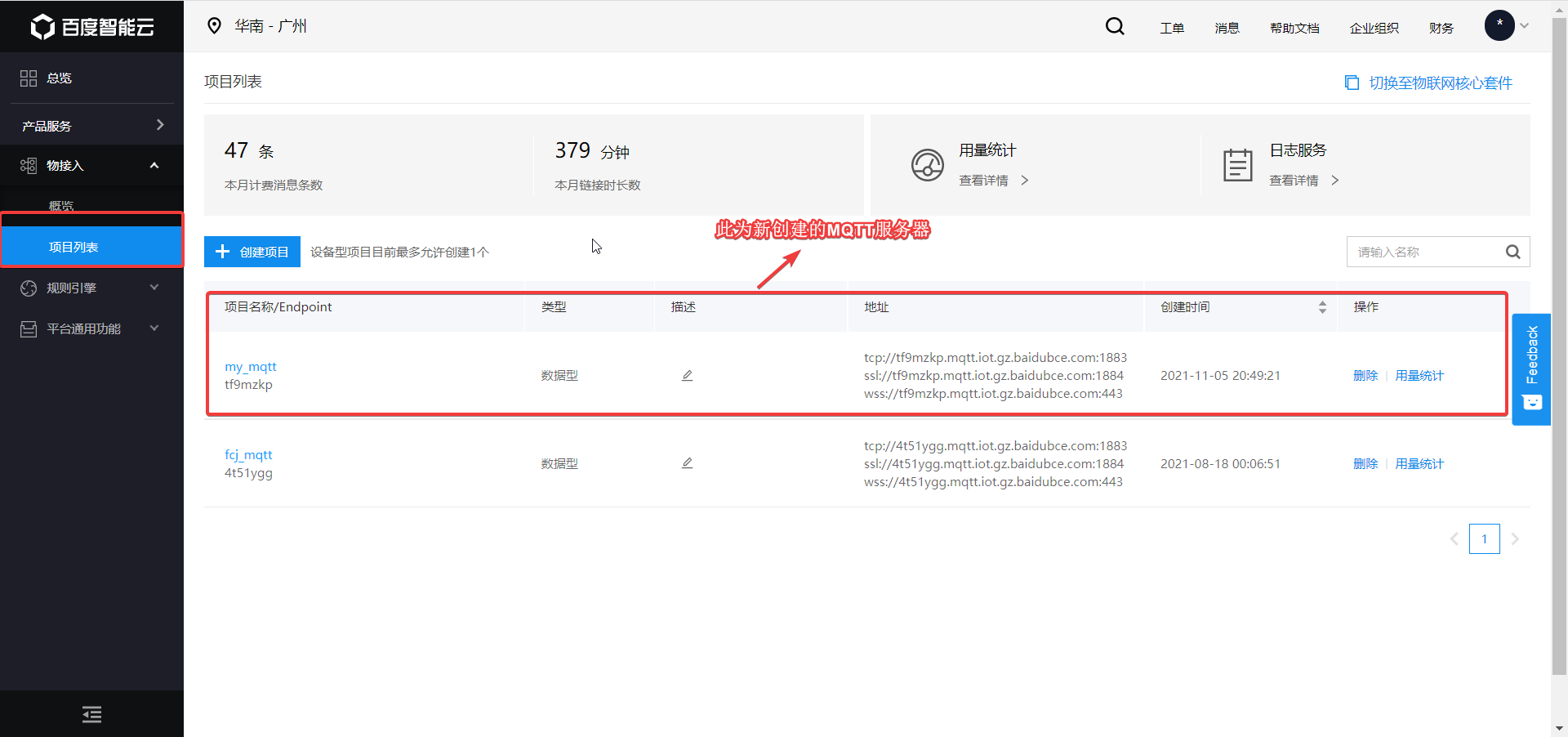Click the 创建项目 button
Viewport: 1568px width, 737px height.
click(252, 252)
